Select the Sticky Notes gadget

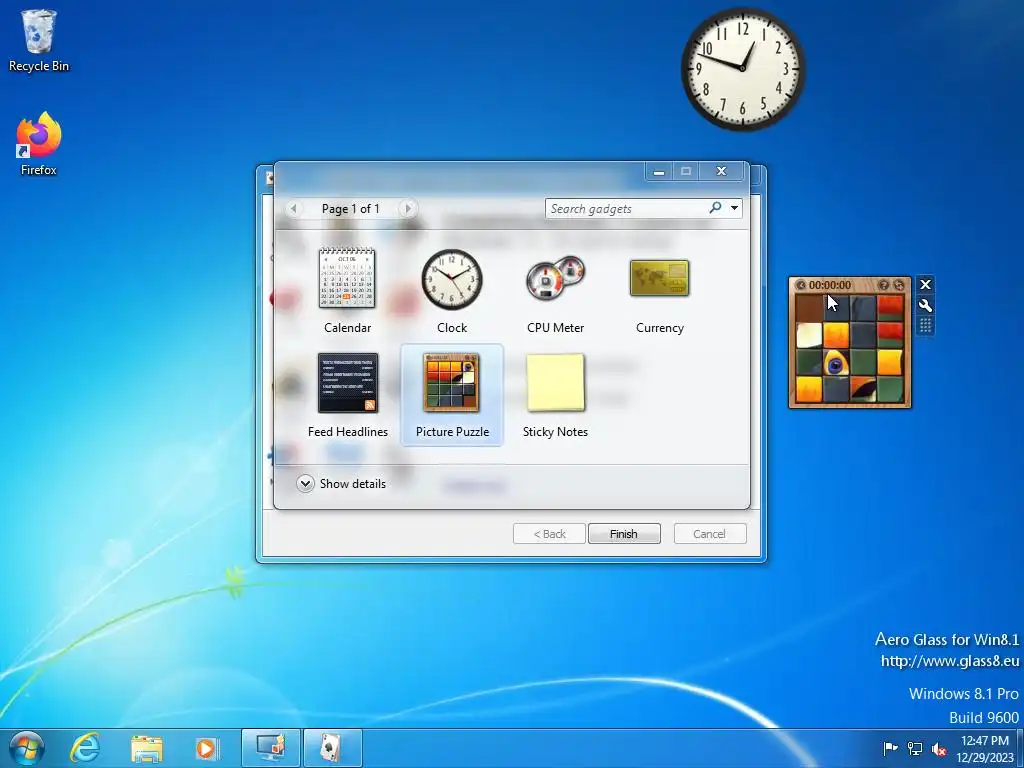click(x=556, y=383)
